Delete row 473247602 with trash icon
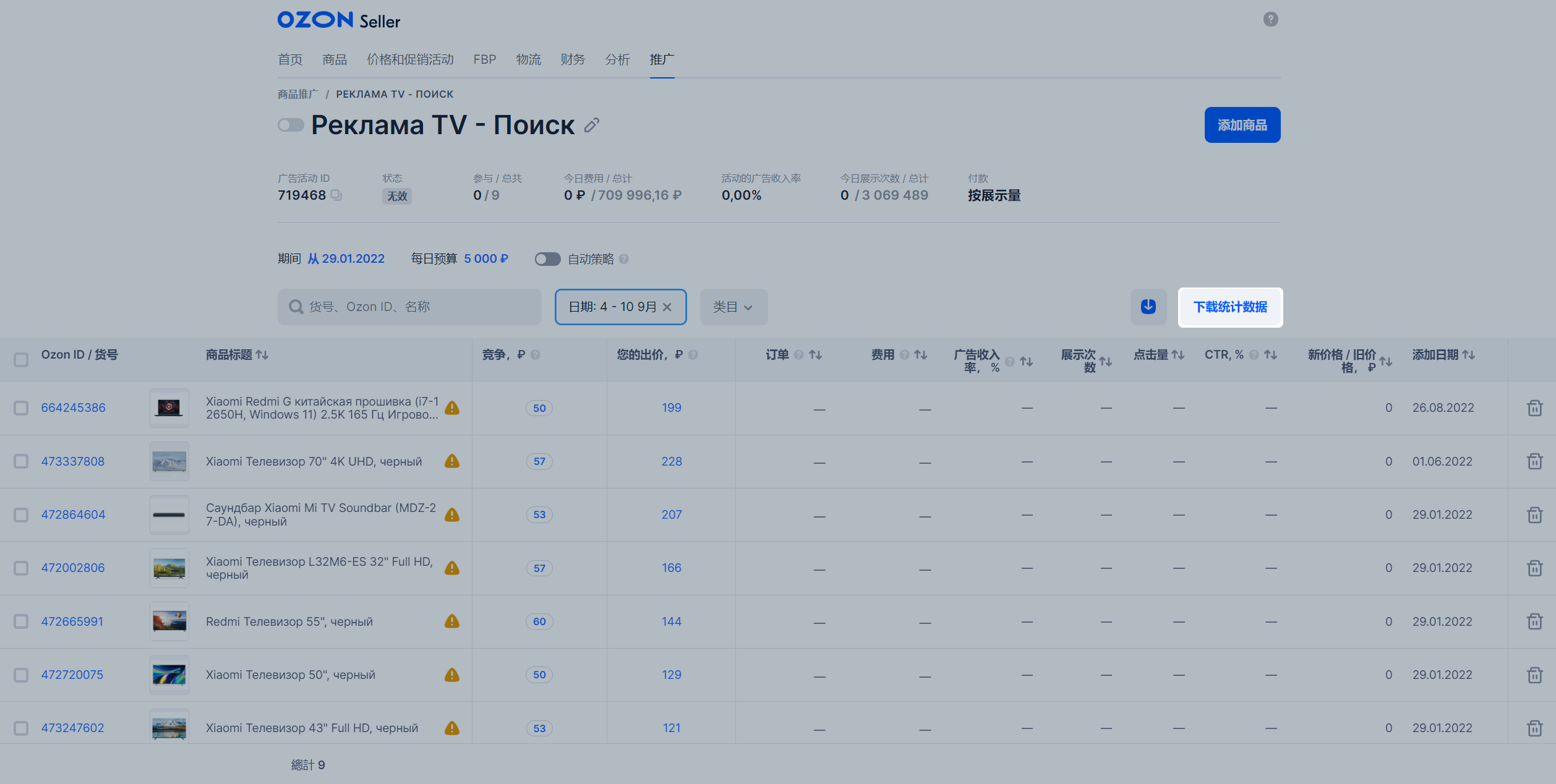Image resolution: width=1556 pixels, height=784 pixels. 1534,728
